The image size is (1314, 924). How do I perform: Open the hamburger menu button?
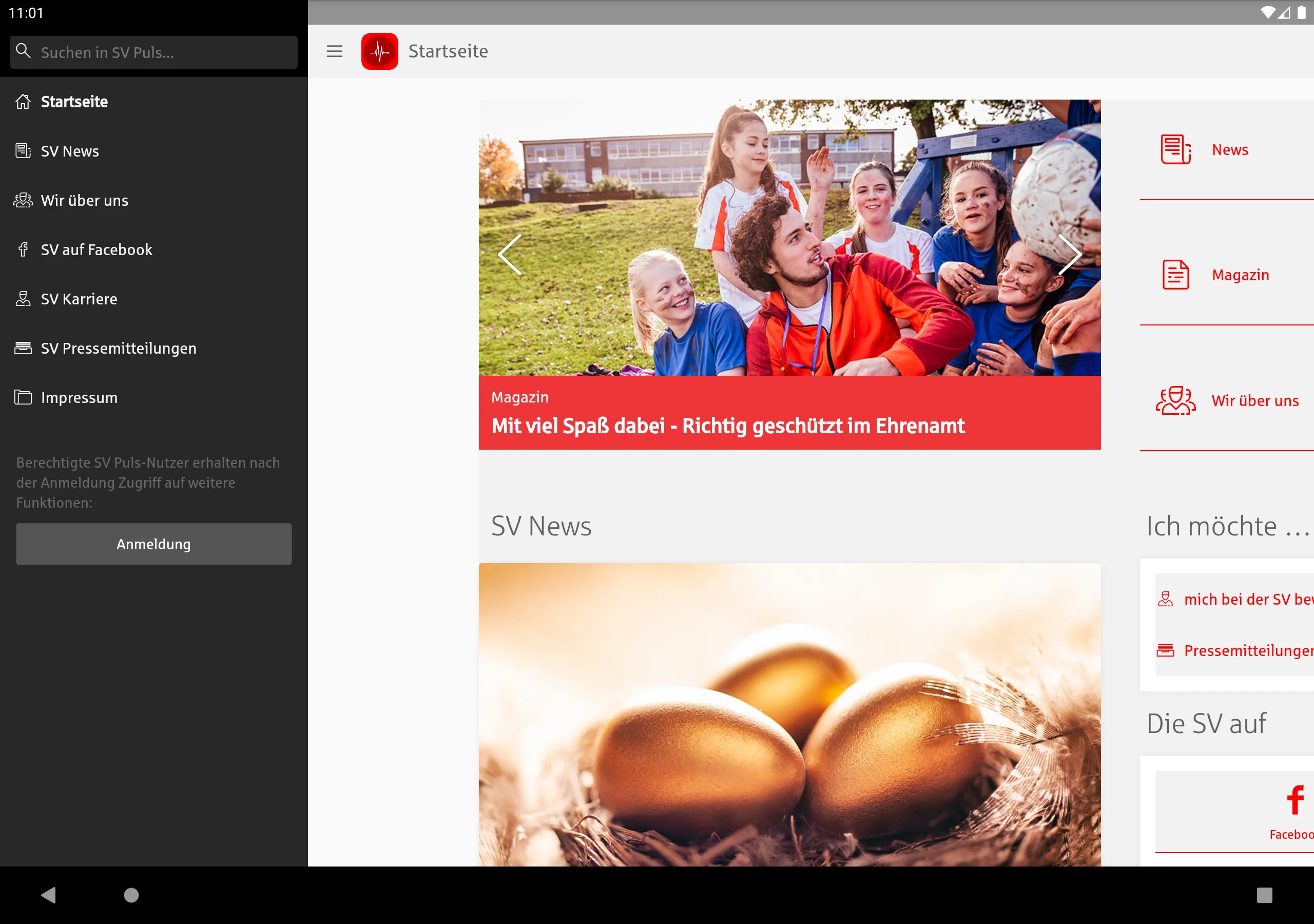(x=335, y=51)
